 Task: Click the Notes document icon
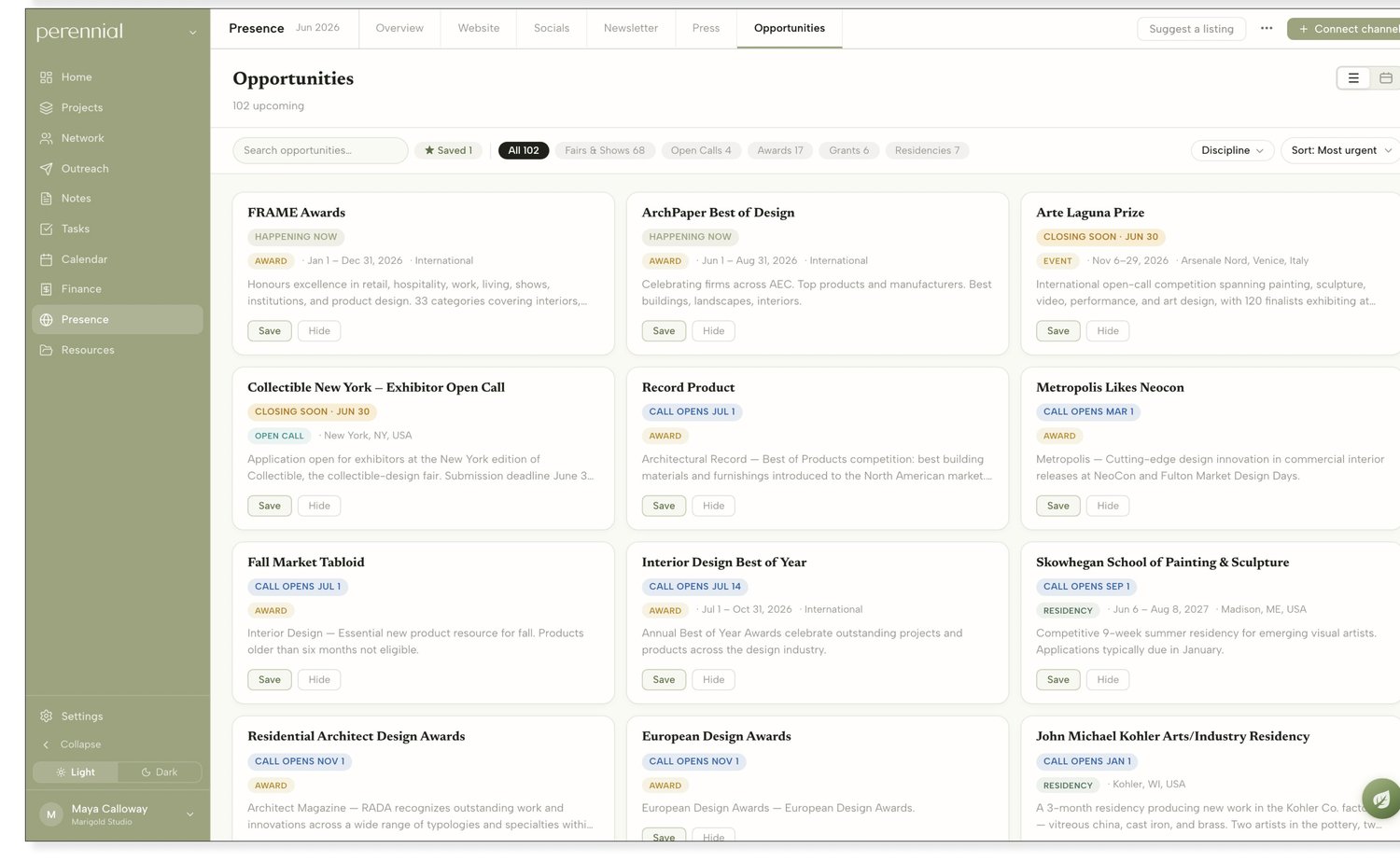(x=46, y=199)
